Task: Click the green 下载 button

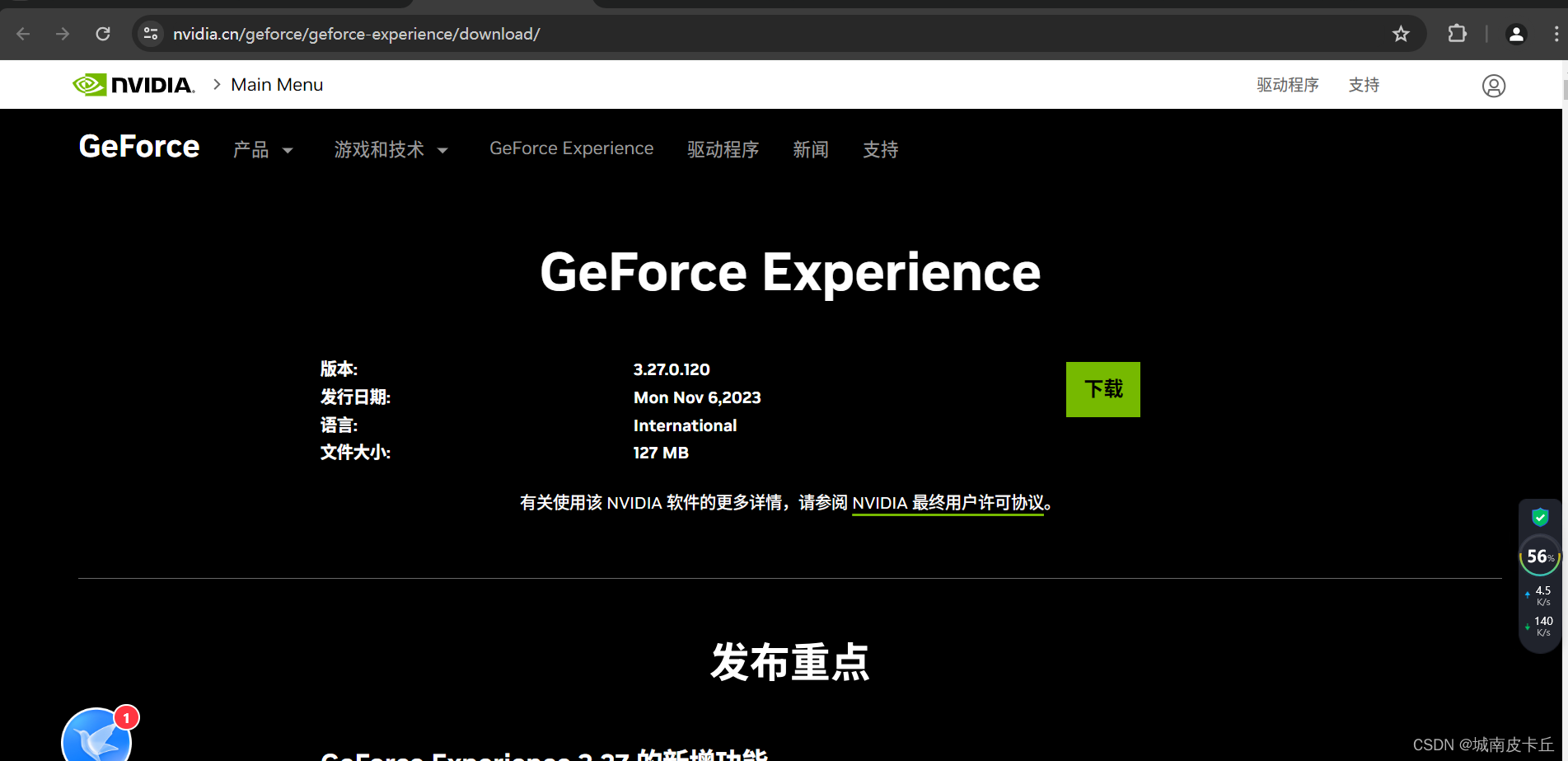Action: coord(1103,389)
